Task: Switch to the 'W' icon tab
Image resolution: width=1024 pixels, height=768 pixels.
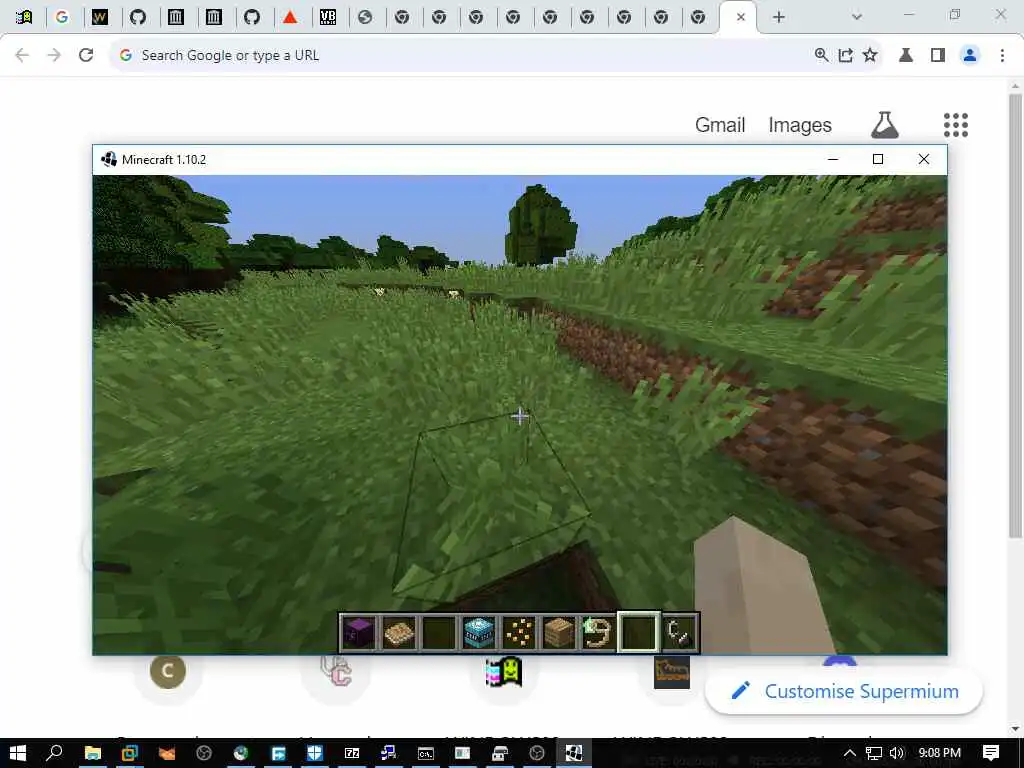Action: pyautogui.click(x=100, y=17)
